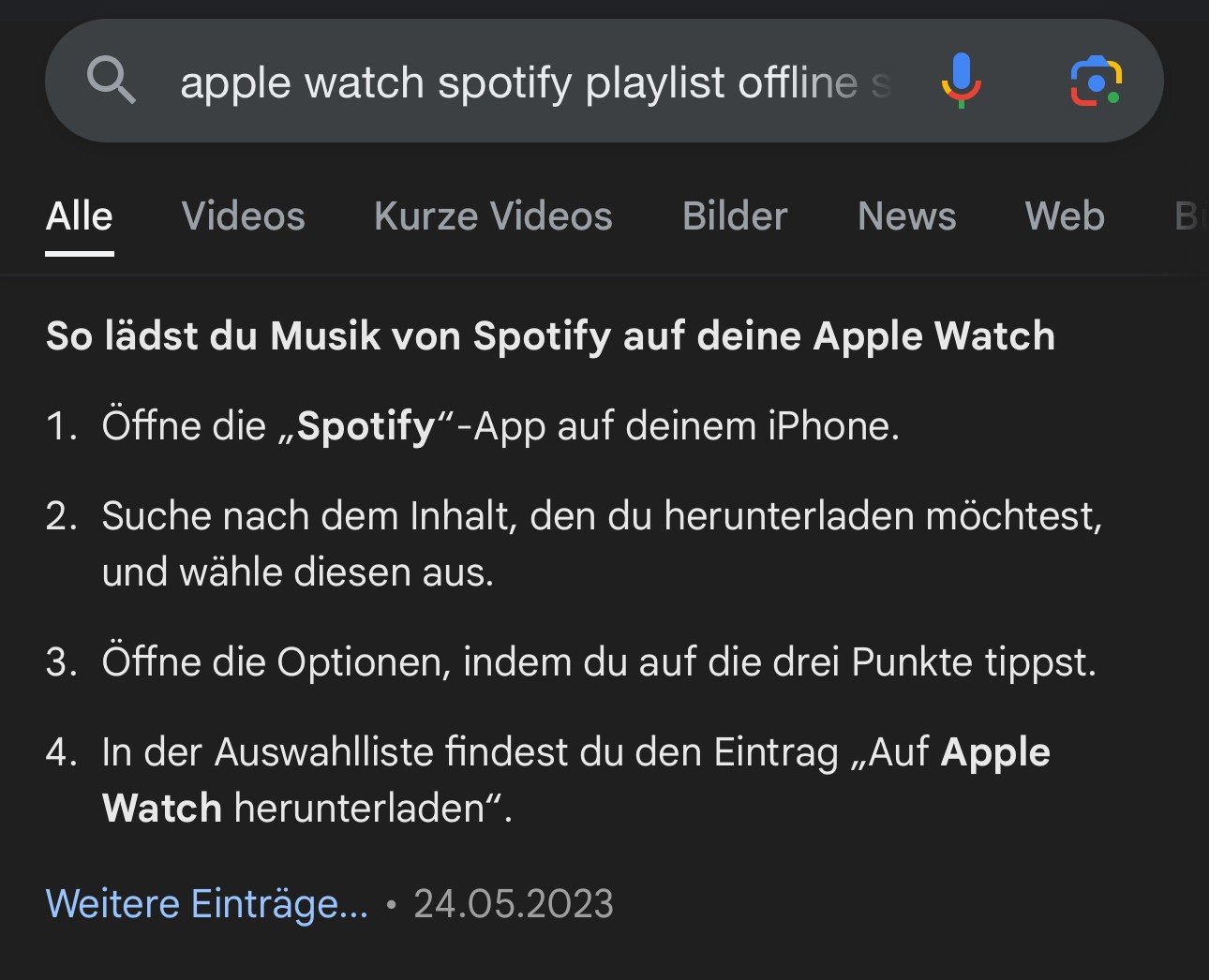This screenshot has width=1209, height=980.
Task: Open Google Lens camera search
Action: tap(1096, 82)
